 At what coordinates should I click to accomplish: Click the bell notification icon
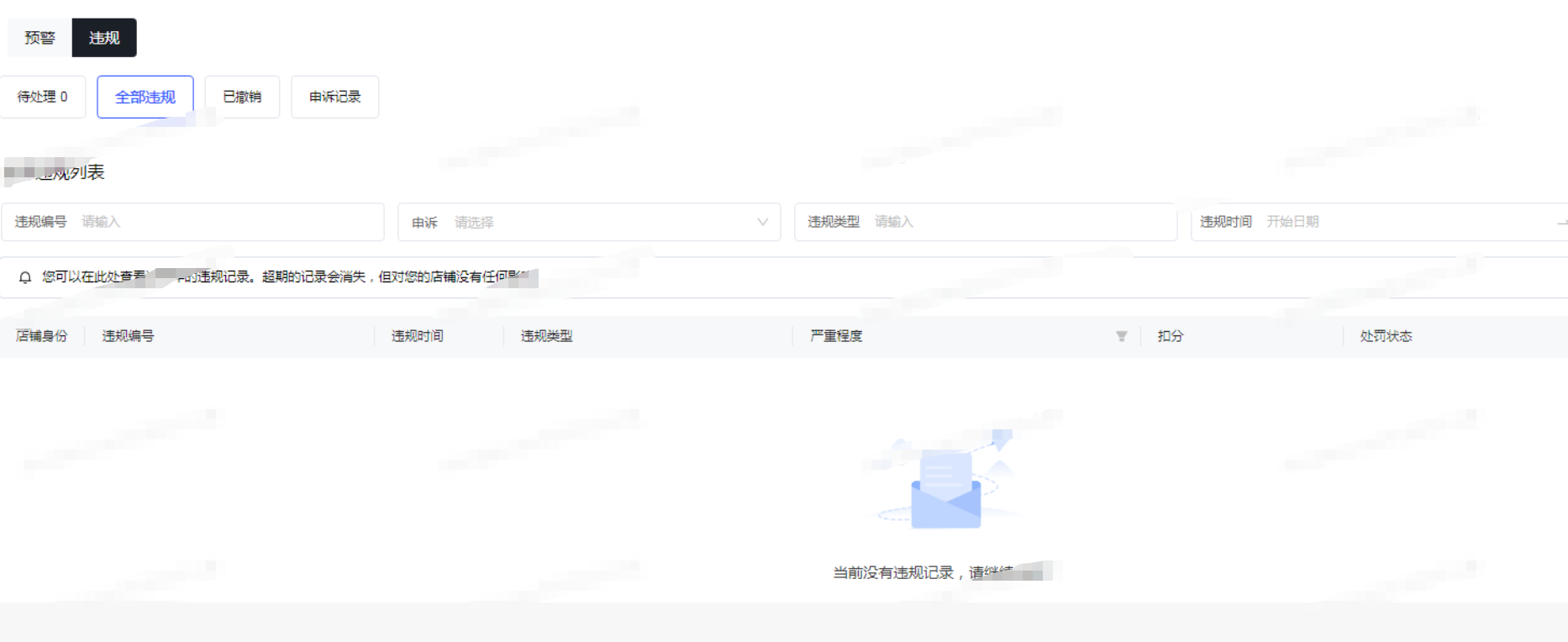pos(25,277)
